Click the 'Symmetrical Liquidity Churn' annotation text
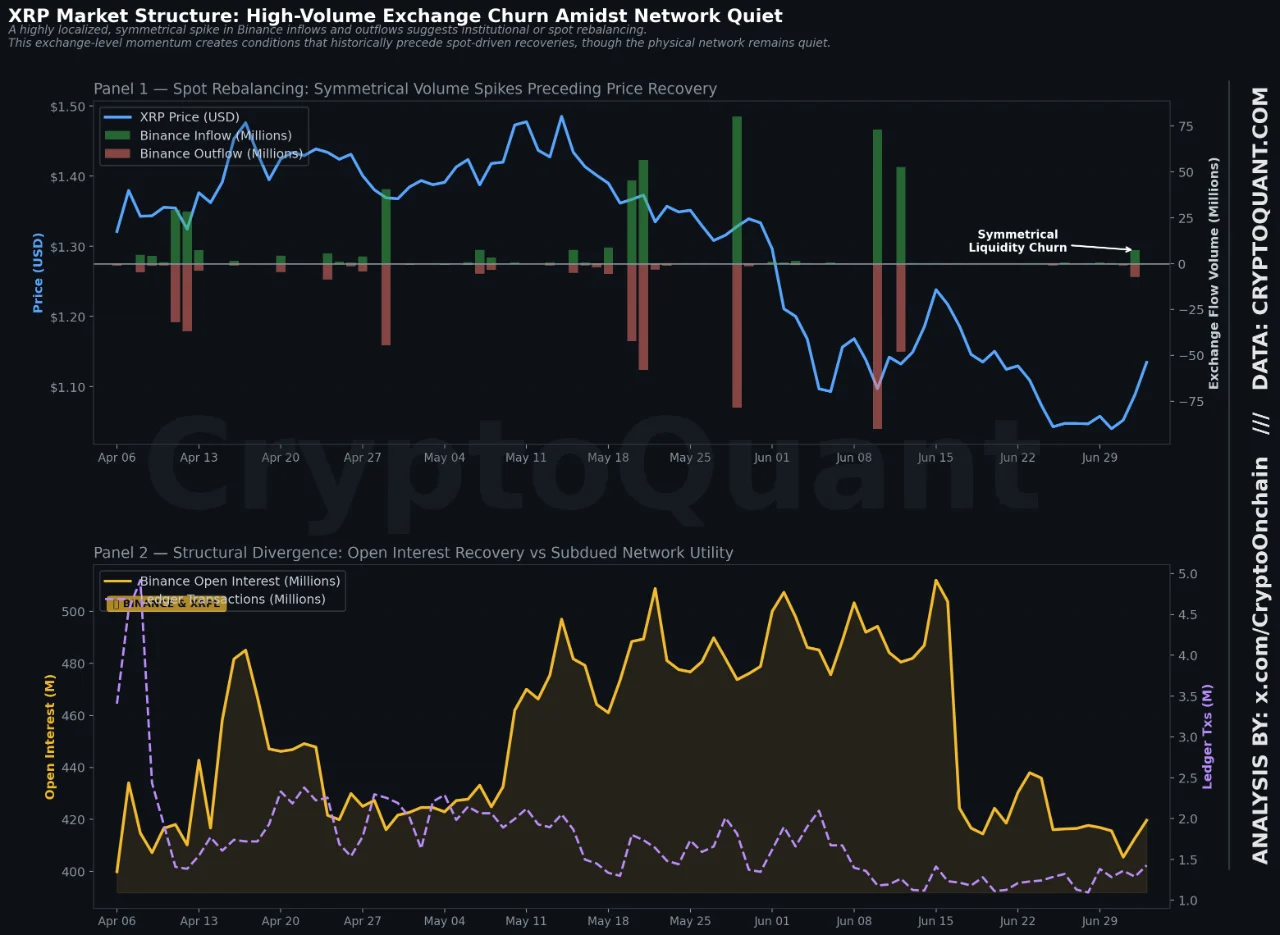This screenshot has height=935, width=1280. point(1017,241)
